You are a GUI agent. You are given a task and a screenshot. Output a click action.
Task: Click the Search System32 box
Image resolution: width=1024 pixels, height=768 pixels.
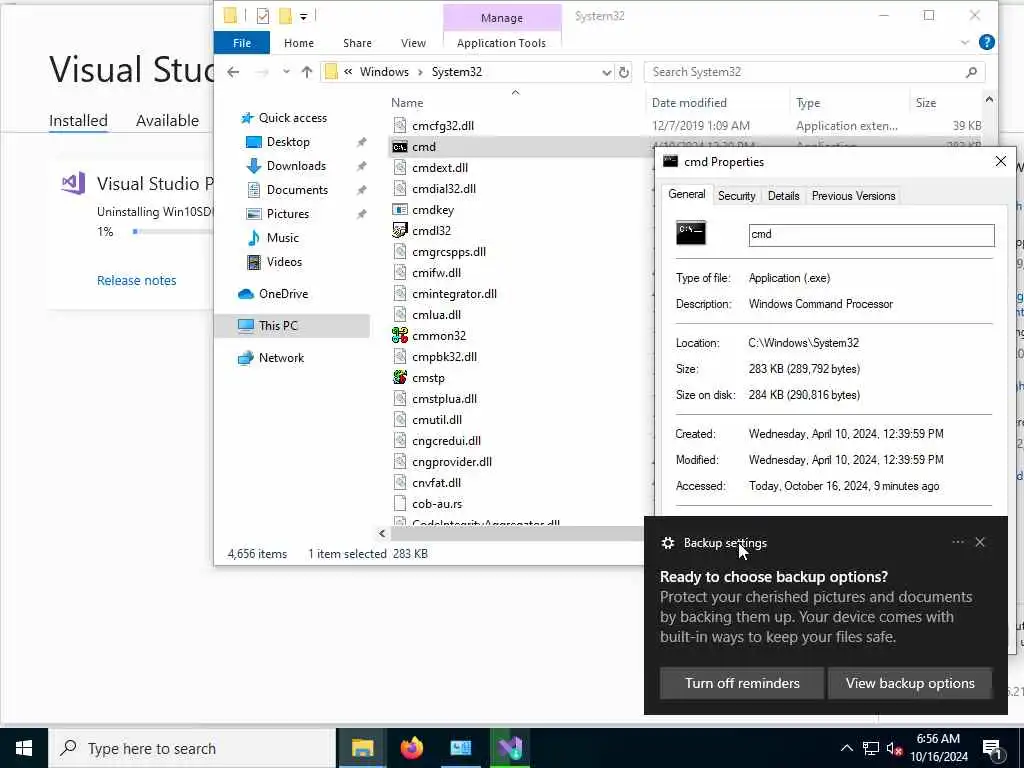point(814,72)
